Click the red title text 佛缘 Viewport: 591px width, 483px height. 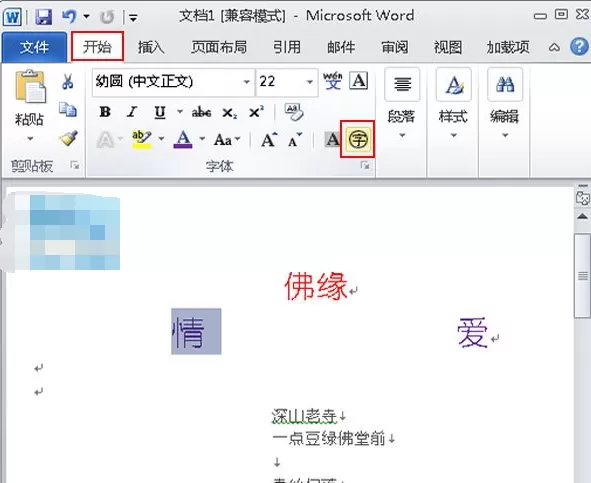(x=316, y=287)
